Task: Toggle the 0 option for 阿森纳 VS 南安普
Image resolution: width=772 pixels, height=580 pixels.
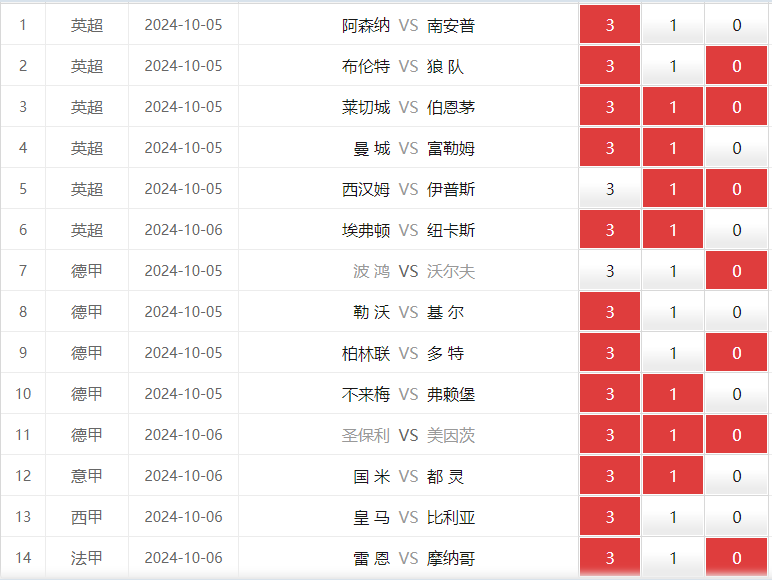Action: pyautogui.click(x=736, y=25)
